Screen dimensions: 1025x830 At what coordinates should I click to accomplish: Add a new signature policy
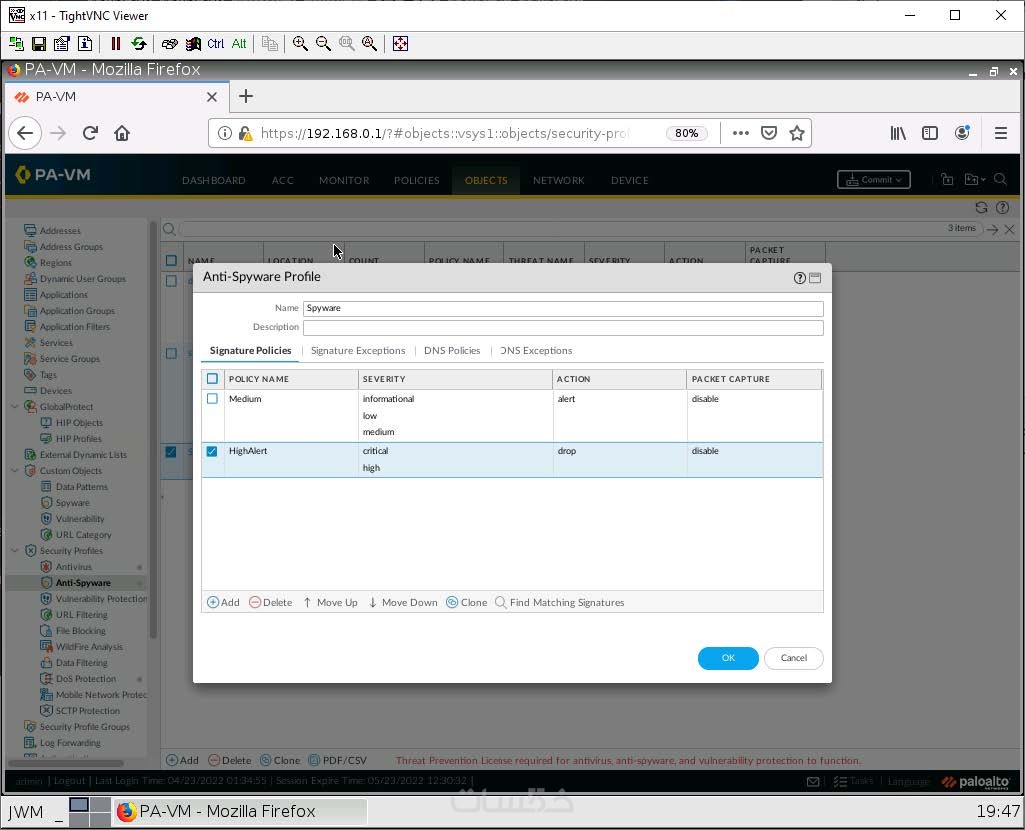point(224,603)
